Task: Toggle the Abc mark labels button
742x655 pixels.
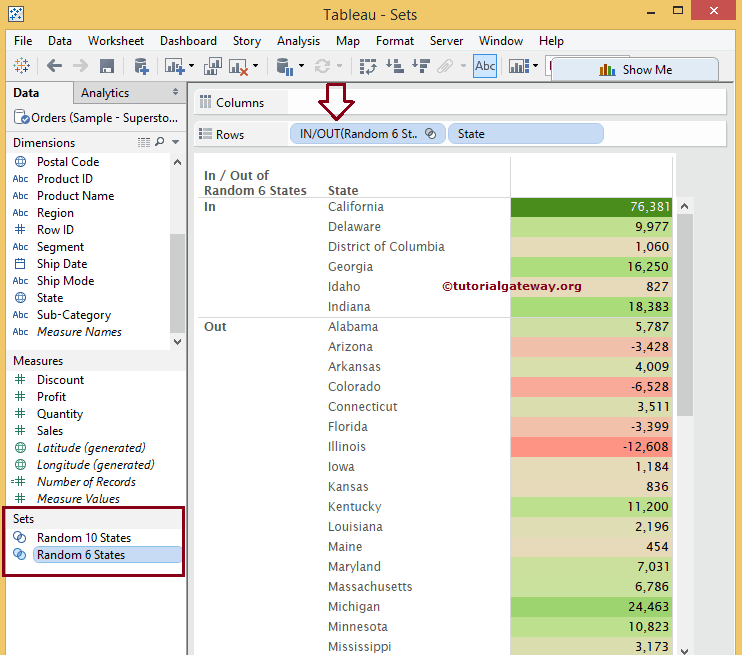Action: [485, 67]
